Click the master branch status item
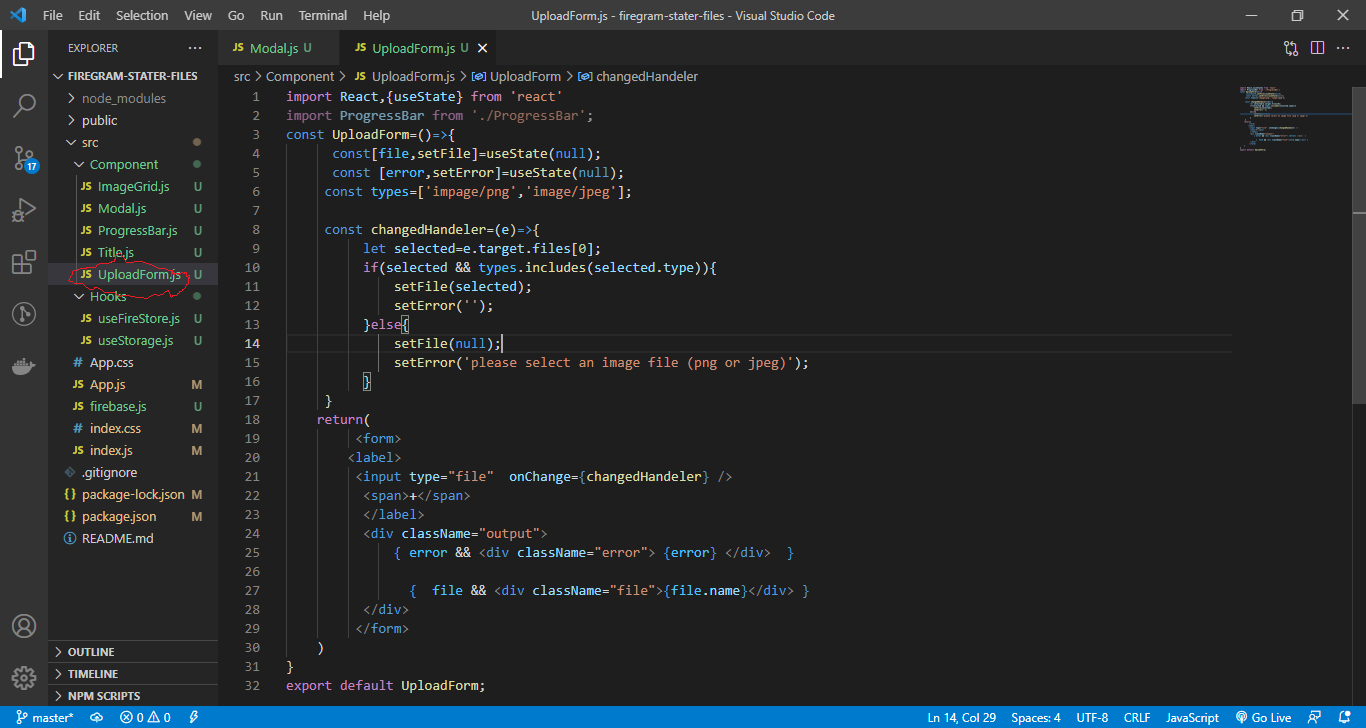 point(44,718)
